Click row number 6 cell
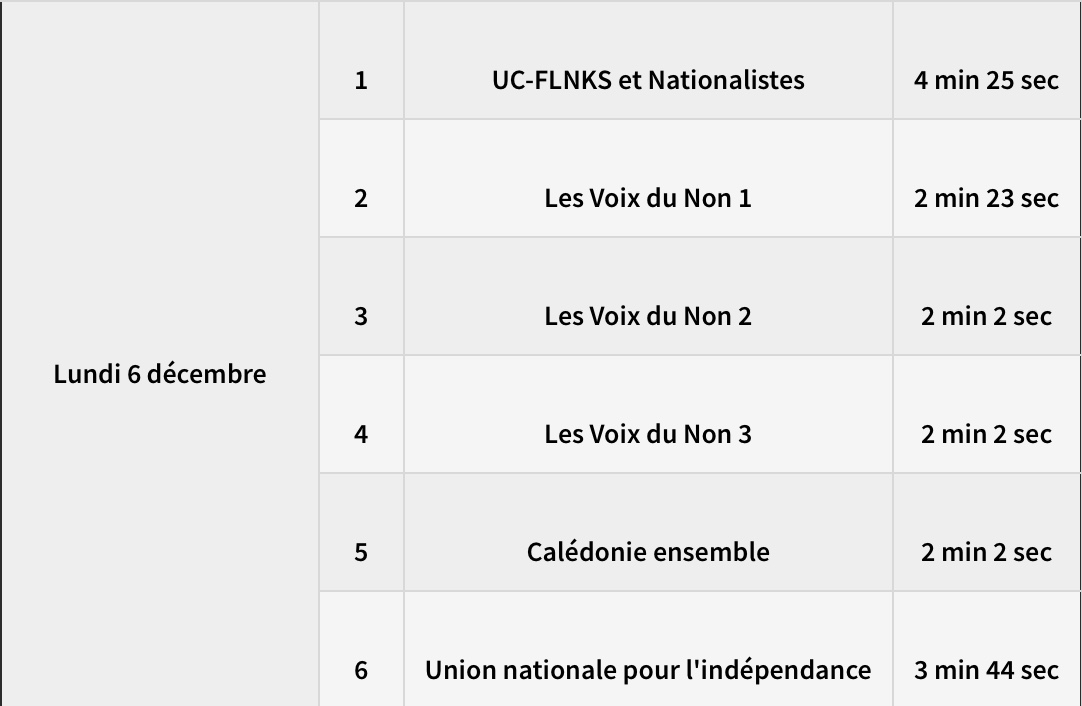Screen dimensions: 1082x706 [361, 671]
